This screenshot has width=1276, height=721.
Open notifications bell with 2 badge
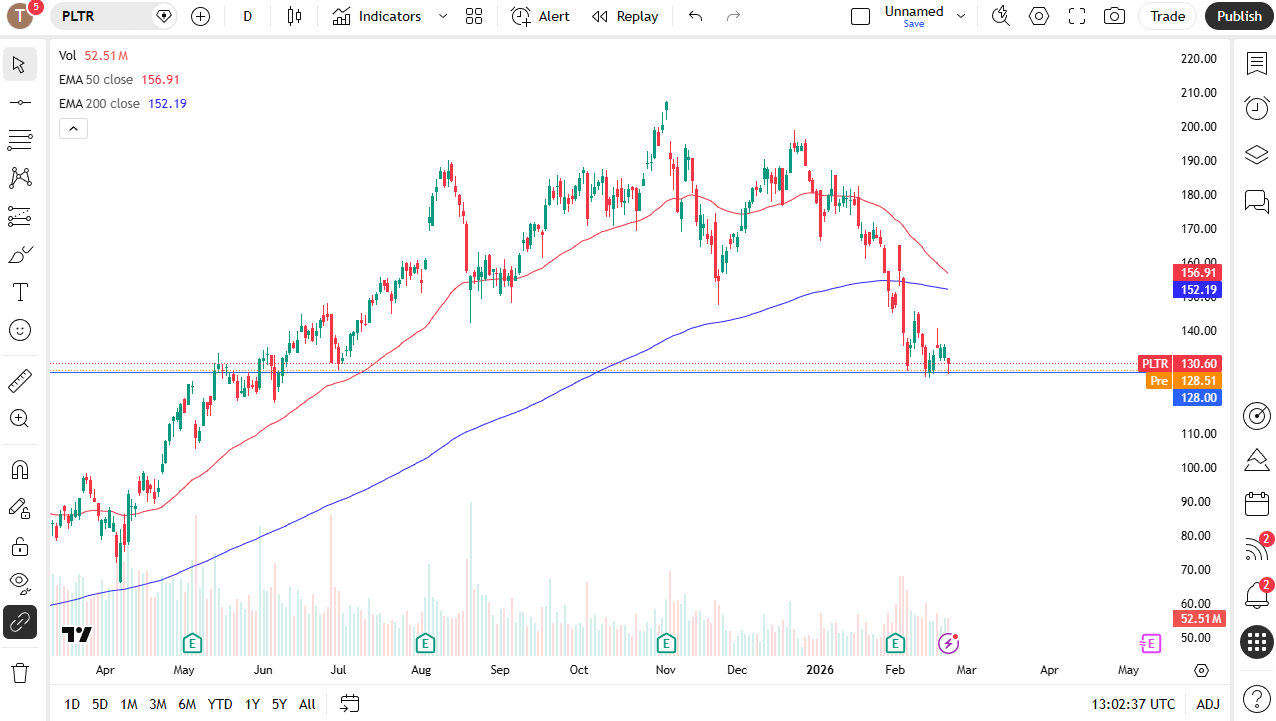1256,595
